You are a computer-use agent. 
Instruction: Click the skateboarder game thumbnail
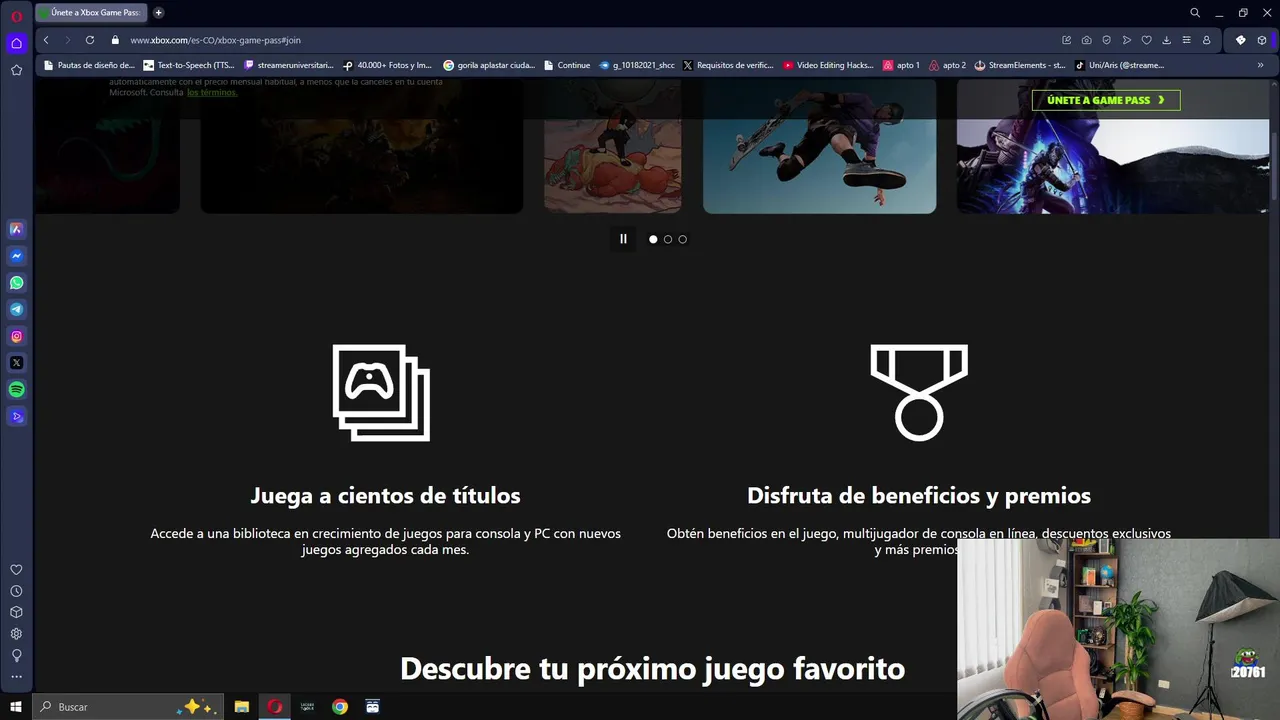coord(820,146)
